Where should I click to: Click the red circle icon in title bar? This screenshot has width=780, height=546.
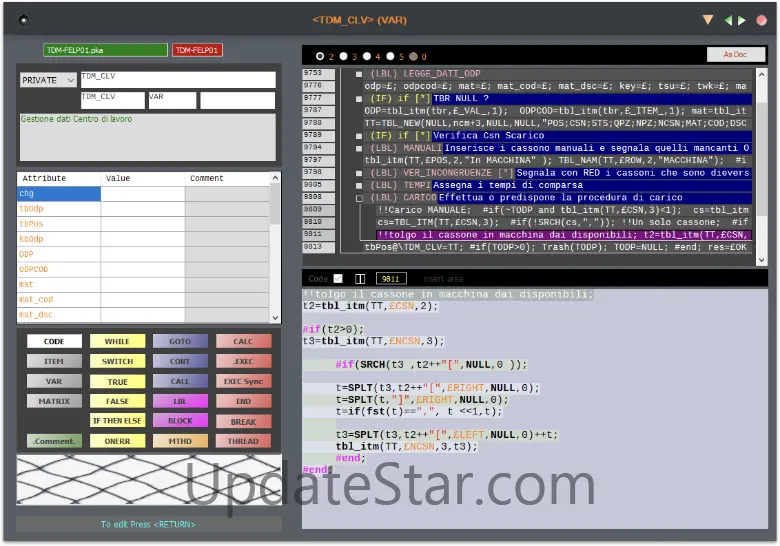click(x=761, y=20)
